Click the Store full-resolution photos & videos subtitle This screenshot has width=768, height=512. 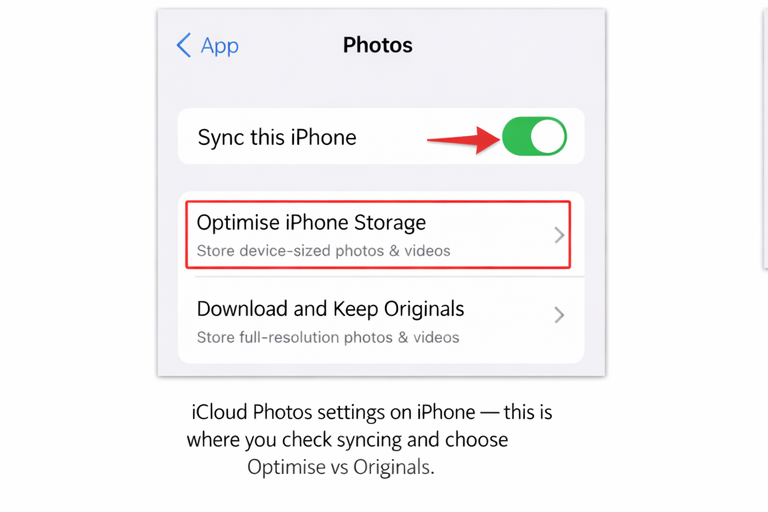tap(328, 338)
